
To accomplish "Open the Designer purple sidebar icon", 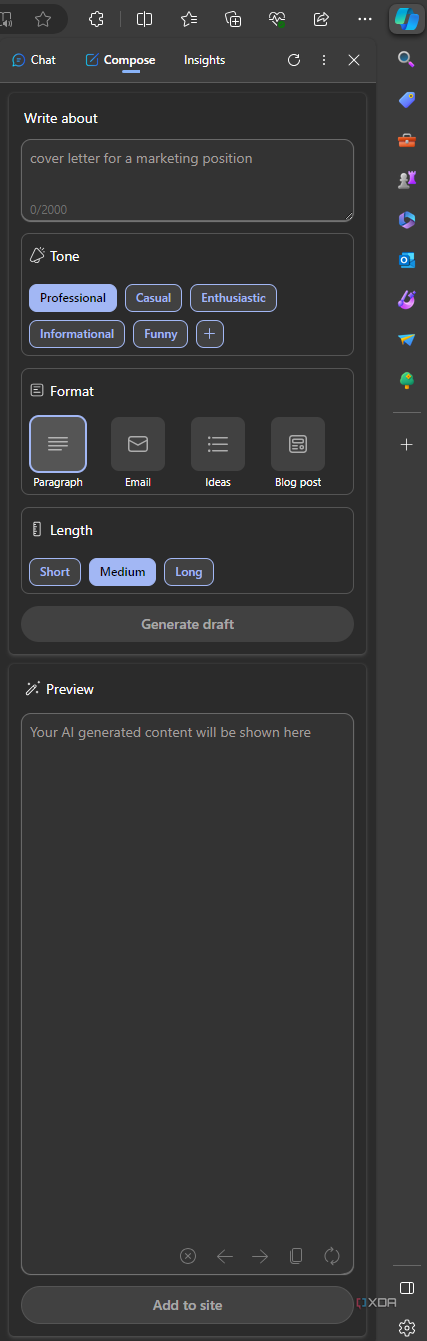I will pos(406,299).
